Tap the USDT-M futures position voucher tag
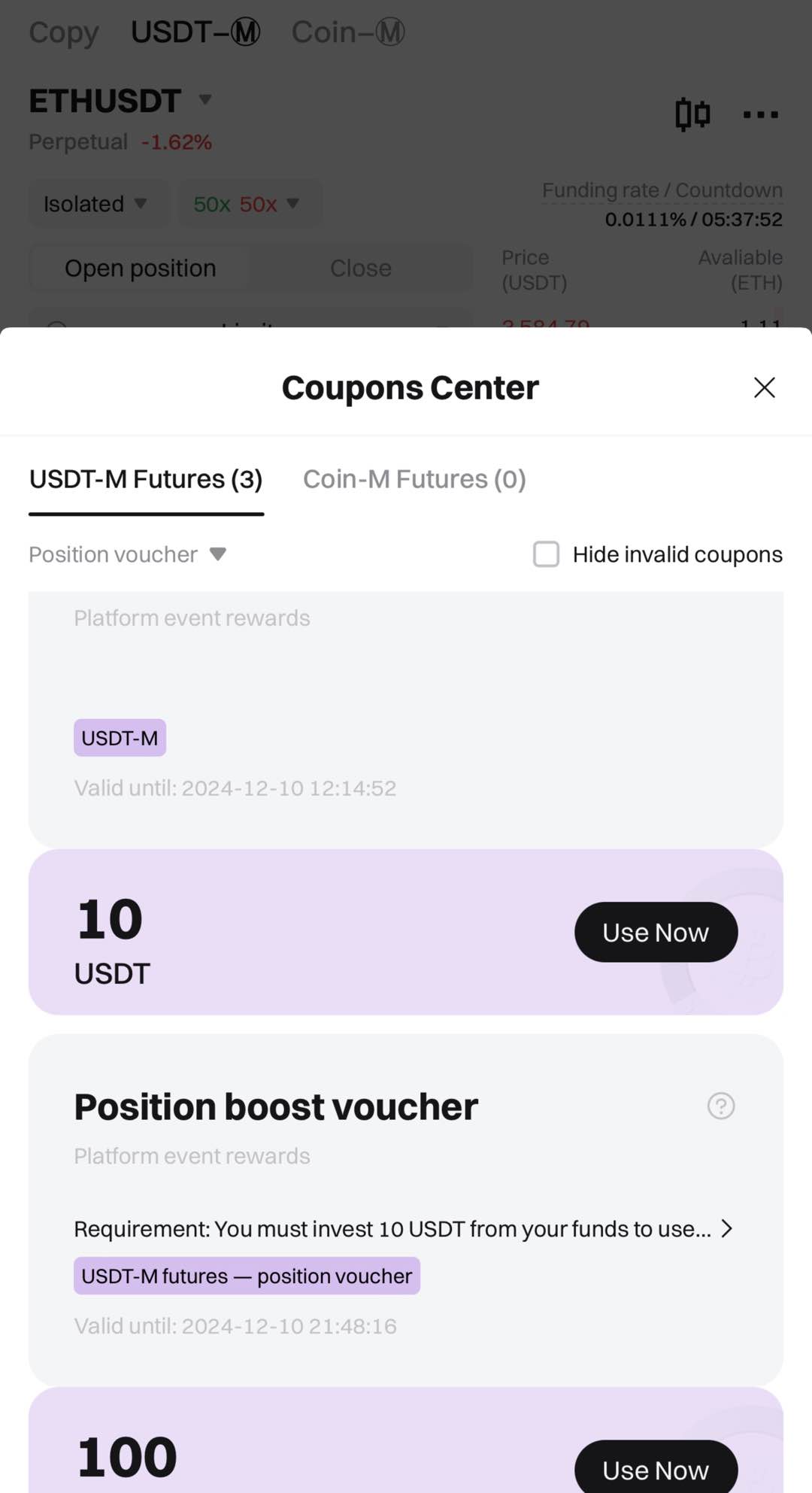The image size is (812, 1493). (x=247, y=1276)
